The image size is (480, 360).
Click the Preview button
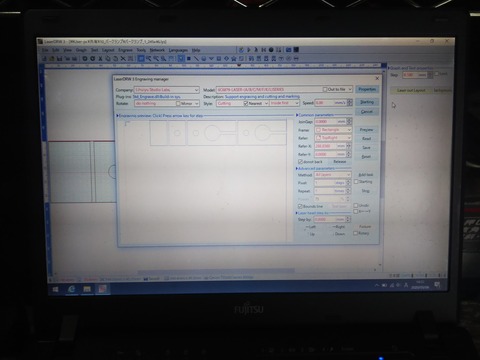366,130
